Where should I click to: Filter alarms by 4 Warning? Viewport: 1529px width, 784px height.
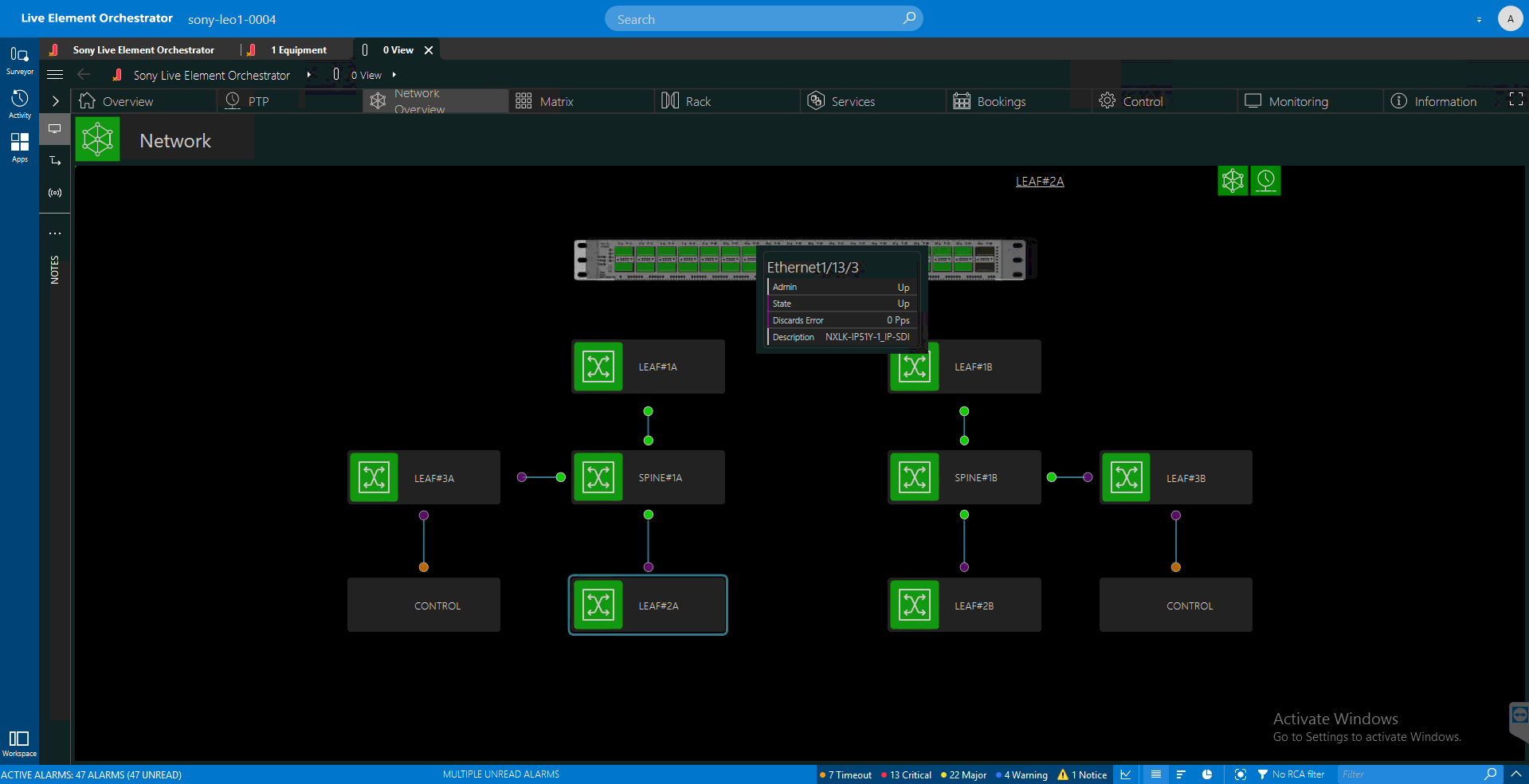tap(1022, 774)
